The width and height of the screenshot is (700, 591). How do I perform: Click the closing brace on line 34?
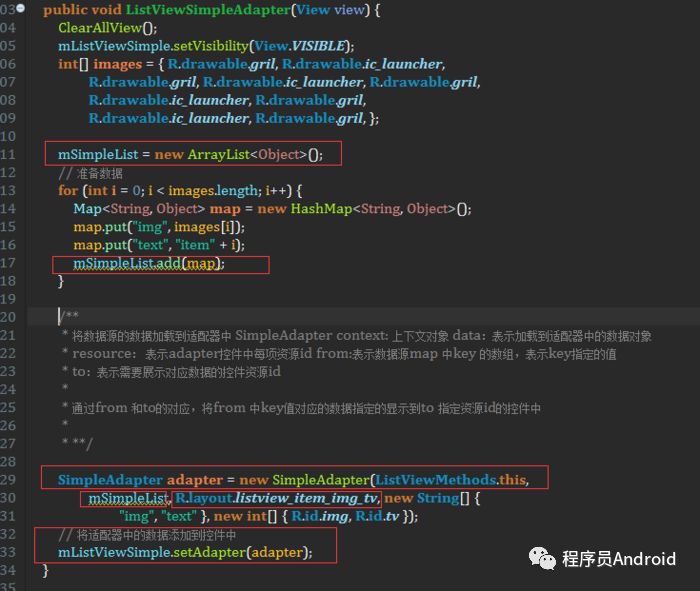(x=45, y=570)
